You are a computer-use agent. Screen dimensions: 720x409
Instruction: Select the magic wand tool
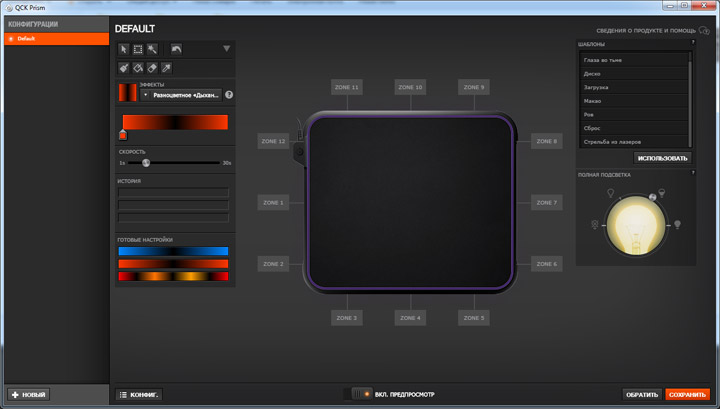click(x=152, y=49)
